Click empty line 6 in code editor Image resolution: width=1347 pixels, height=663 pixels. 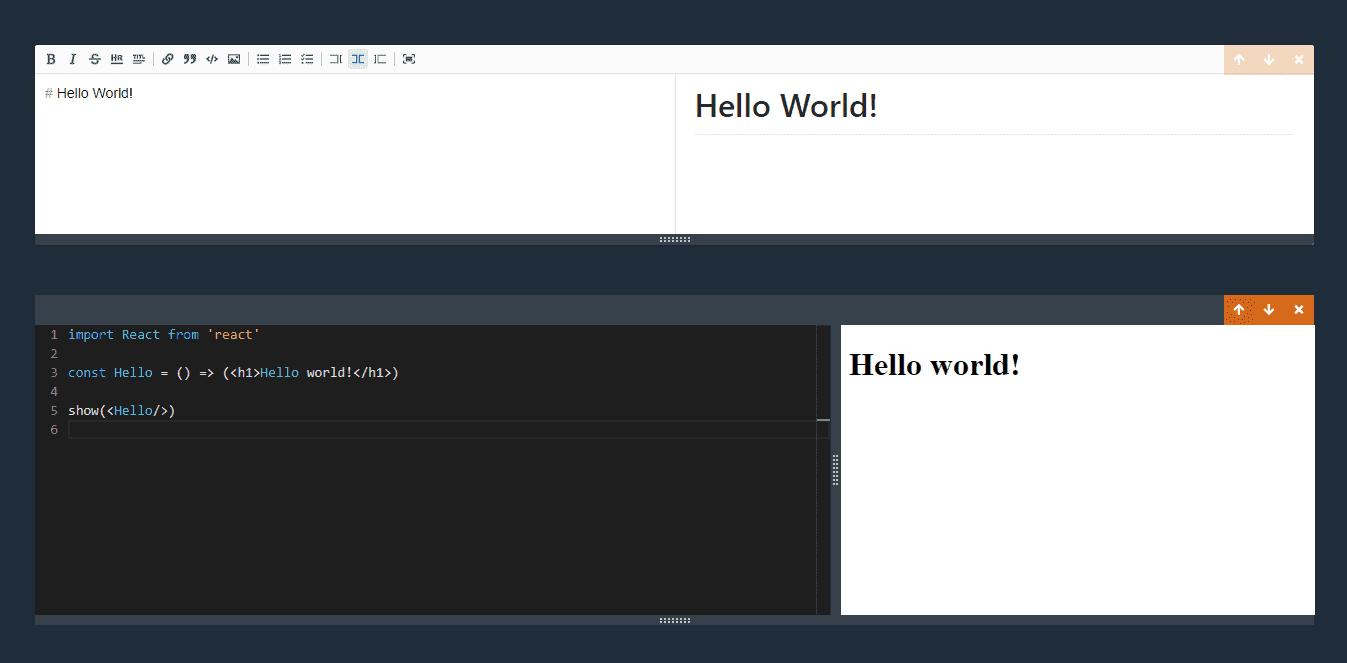tap(400, 430)
